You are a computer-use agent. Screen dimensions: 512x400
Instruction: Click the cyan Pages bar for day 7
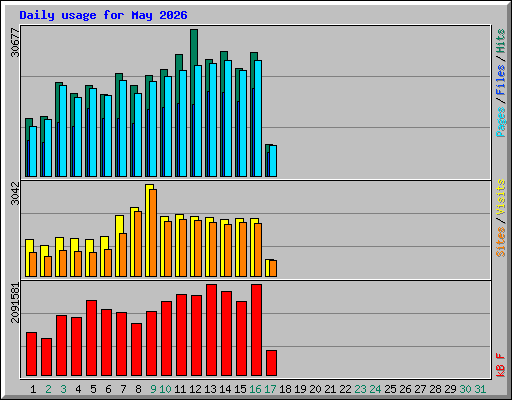point(123,128)
